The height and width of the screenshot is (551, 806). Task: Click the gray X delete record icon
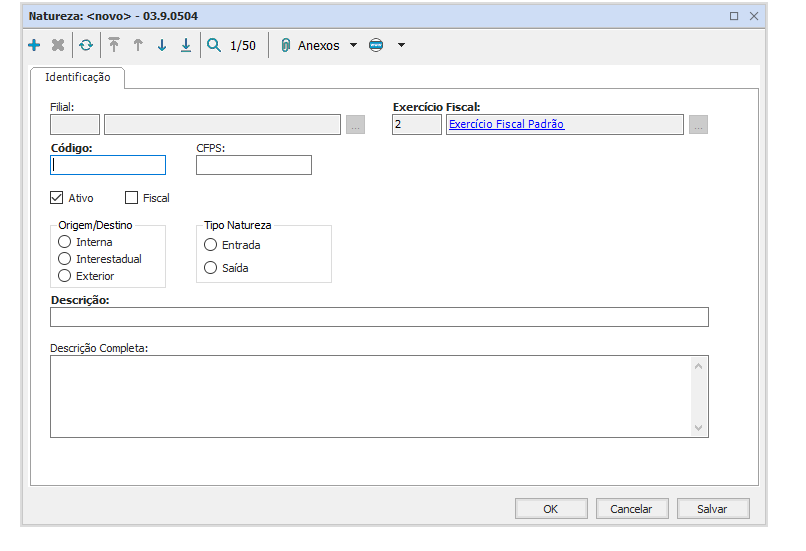click(58, 45)
